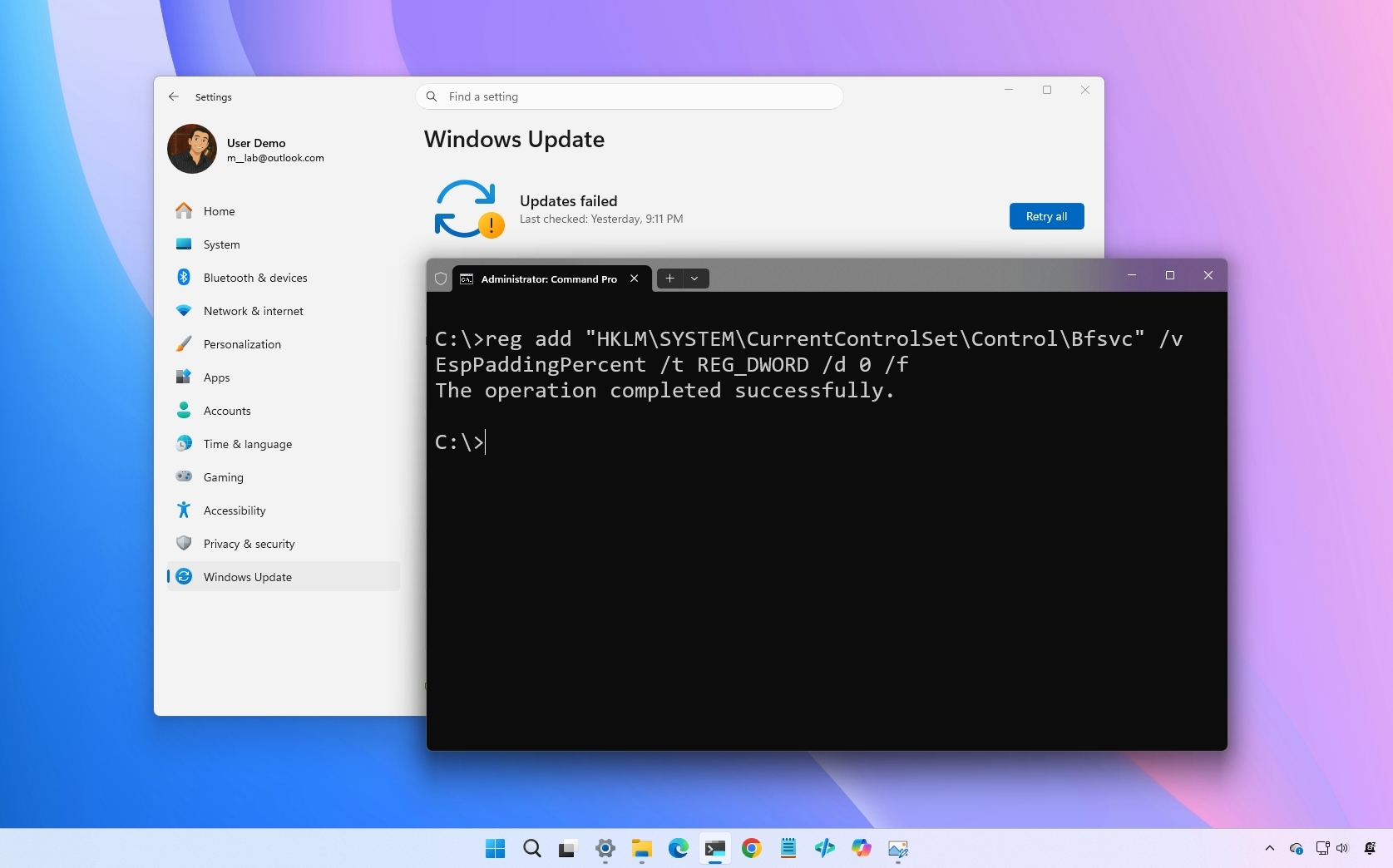Click the search magnifier in Settings
Viewport: 1393px width, 868px height.
click(432, 96)
